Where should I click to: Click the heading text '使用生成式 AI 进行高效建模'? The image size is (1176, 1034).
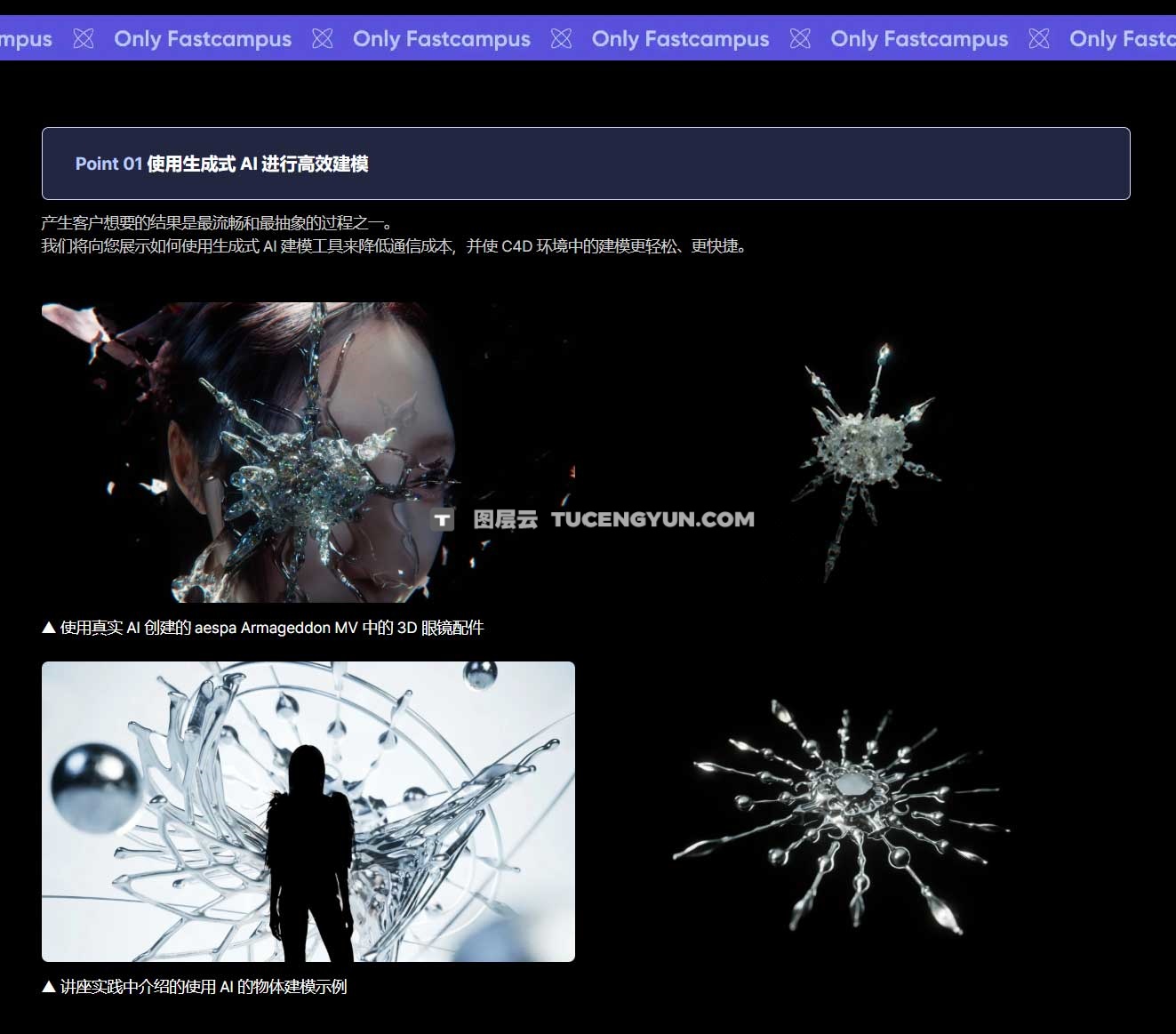pos(258,164)
